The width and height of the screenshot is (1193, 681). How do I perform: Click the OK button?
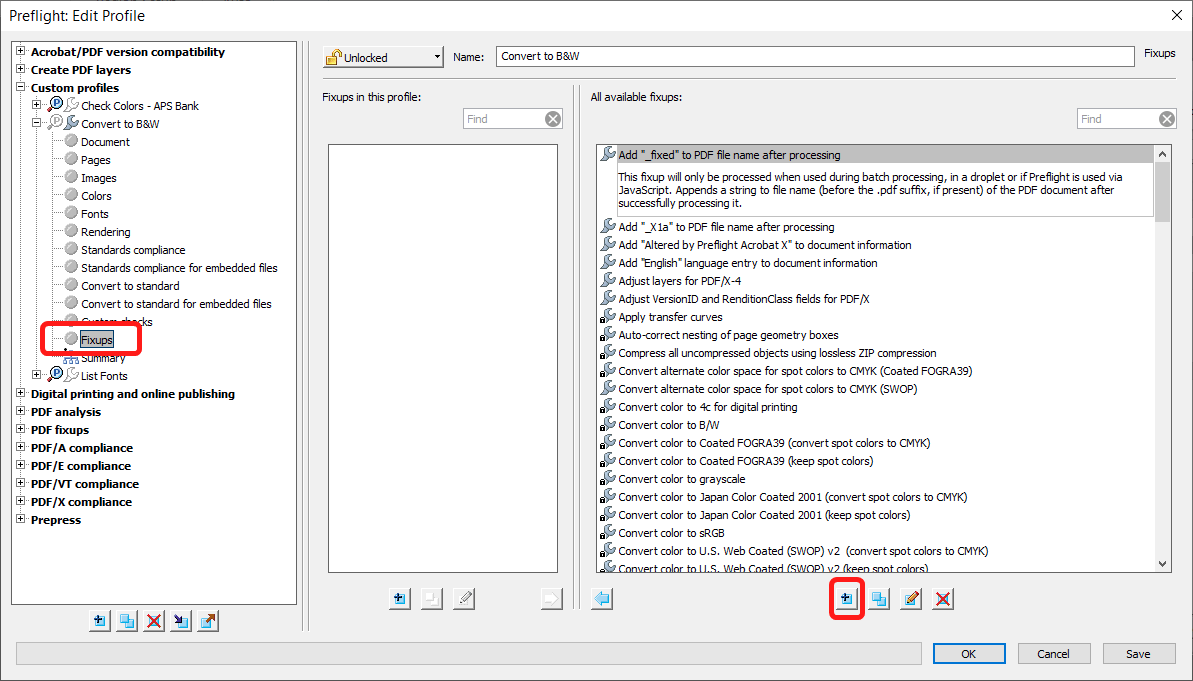[x=968, y=653]
